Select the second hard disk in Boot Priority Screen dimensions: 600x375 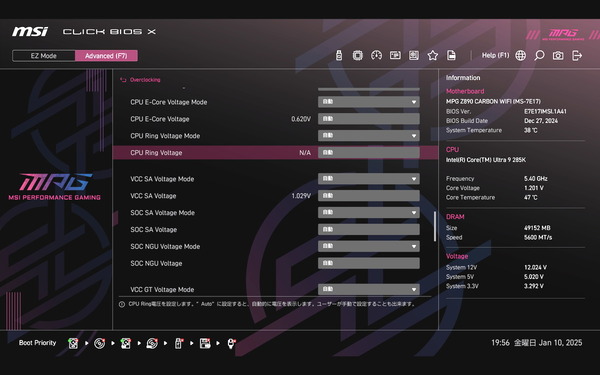tap(126, 343)
